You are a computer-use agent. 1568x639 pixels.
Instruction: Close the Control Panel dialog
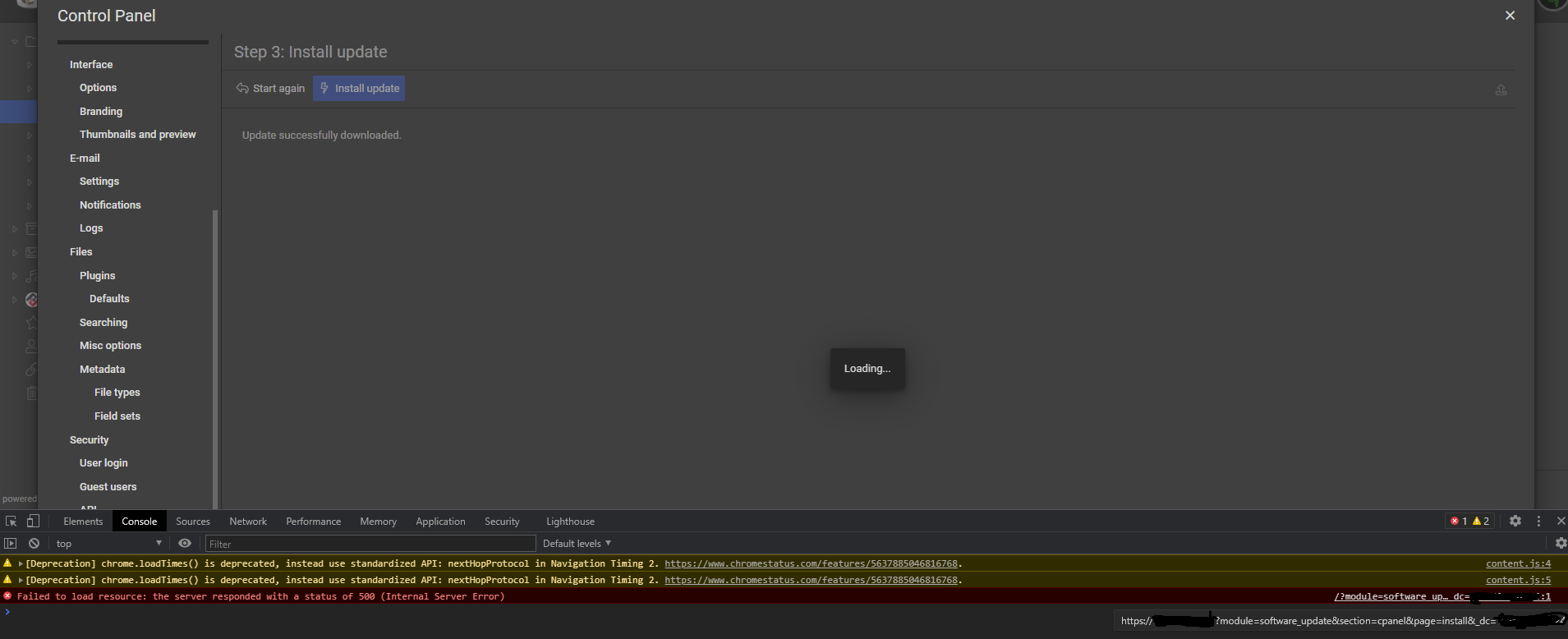click(1510, 16)
